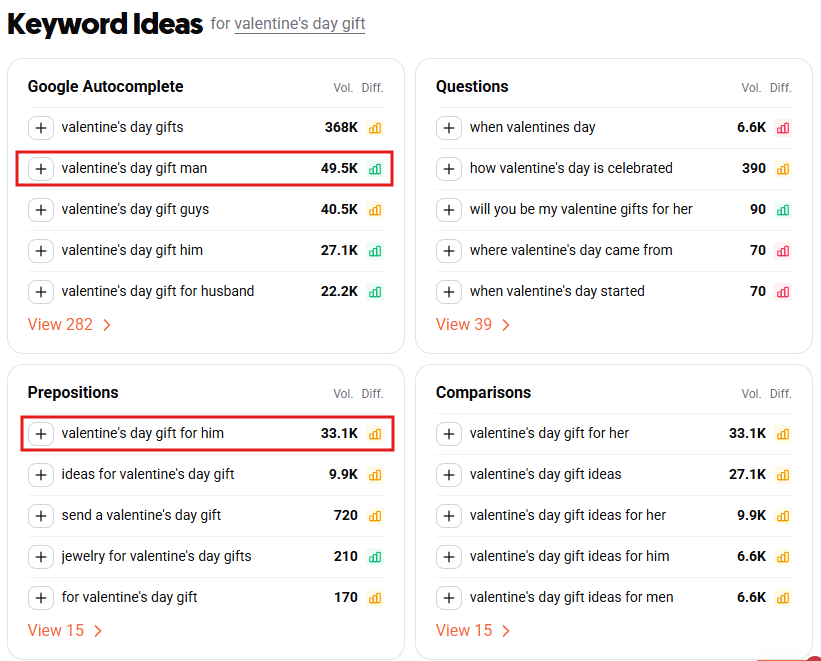Select keyword "where valentine's day came from"
This screenshot has height=661, width=821.
[571, 250]
